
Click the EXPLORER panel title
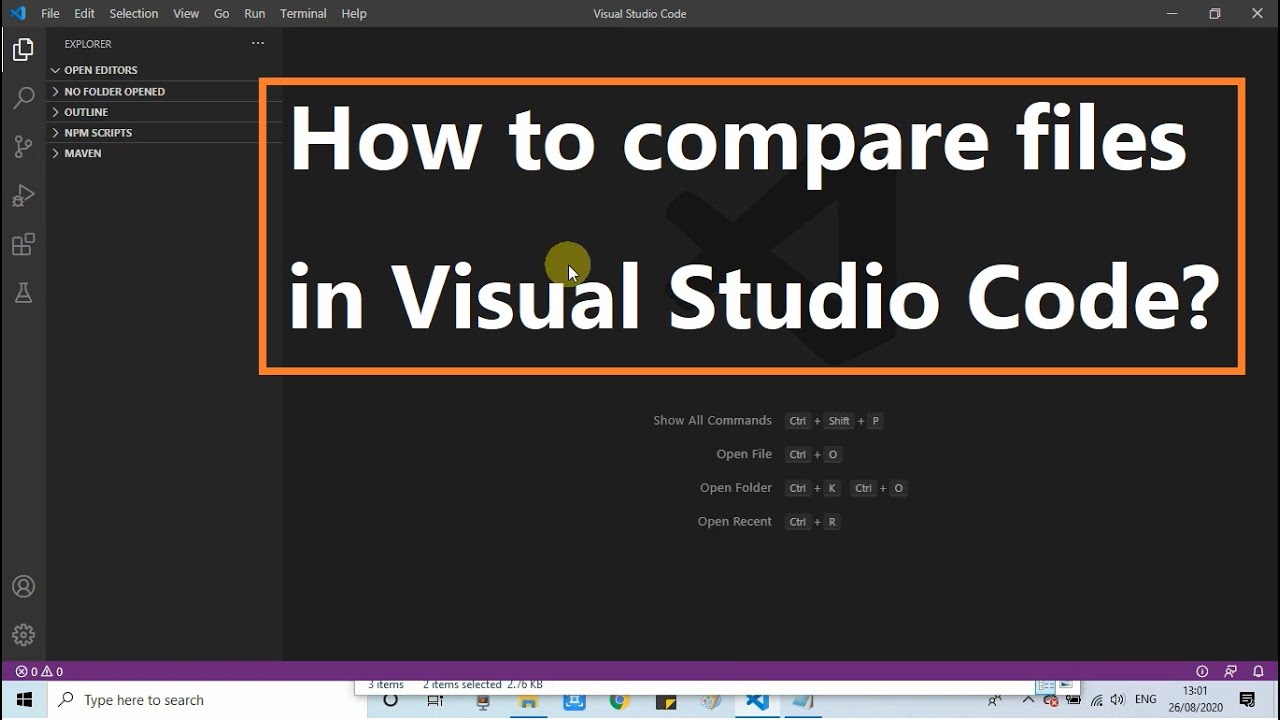(x=88, y=44)
